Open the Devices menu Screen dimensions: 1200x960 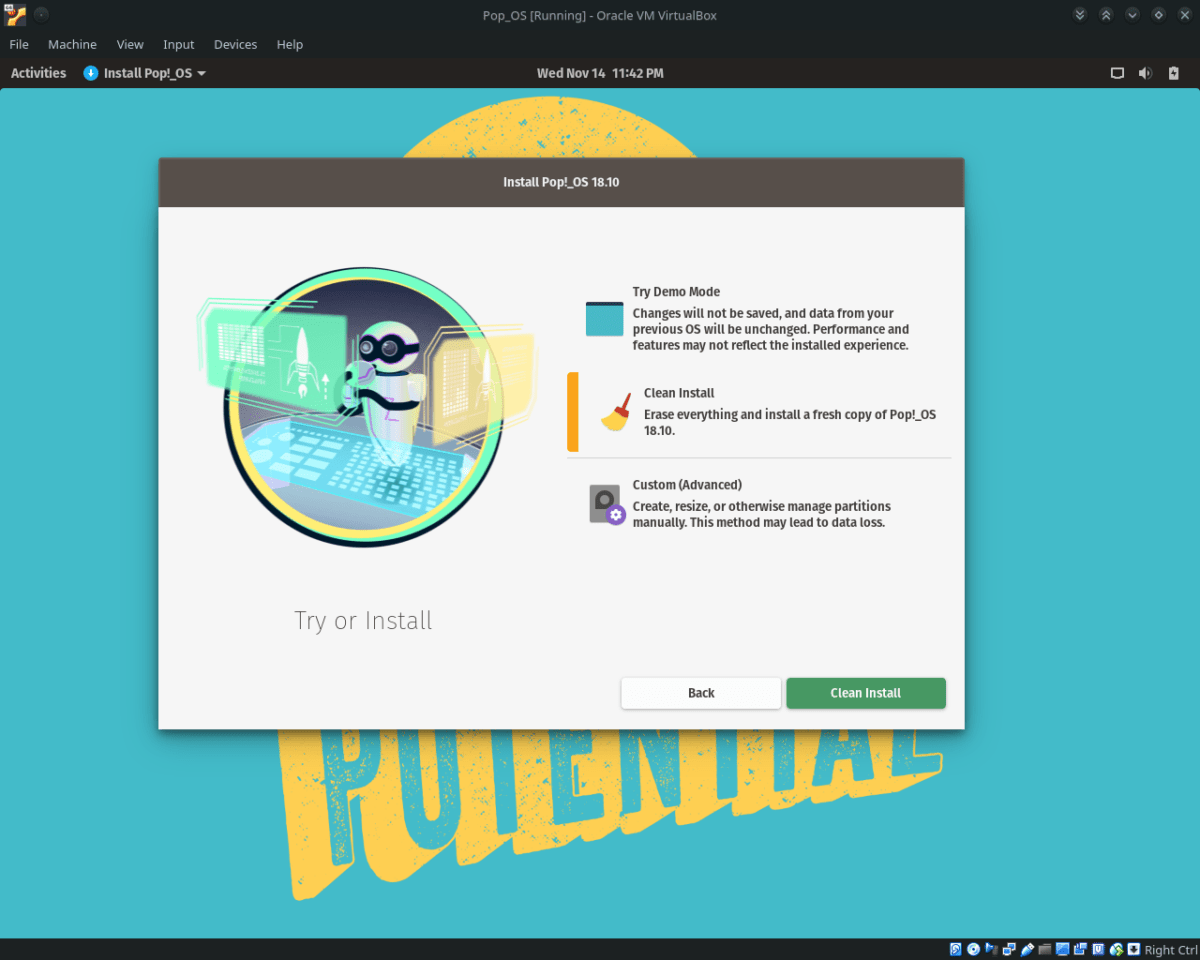[x=235, y=44]
